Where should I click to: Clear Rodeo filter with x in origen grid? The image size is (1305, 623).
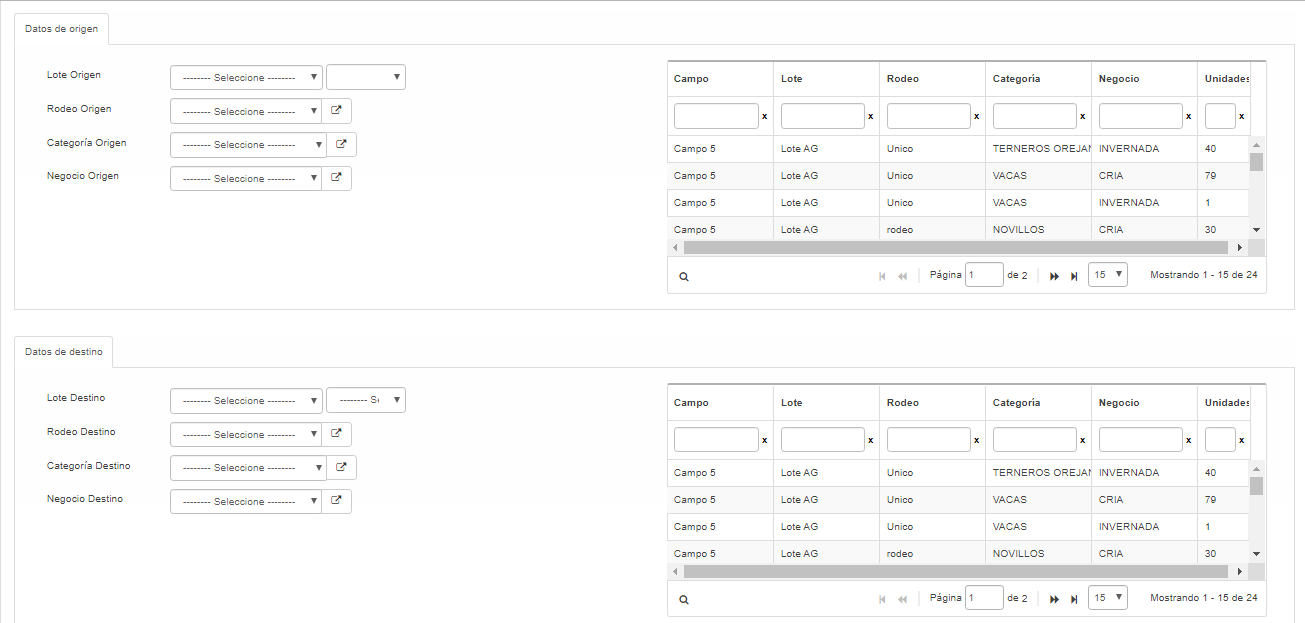coord(977,117)
